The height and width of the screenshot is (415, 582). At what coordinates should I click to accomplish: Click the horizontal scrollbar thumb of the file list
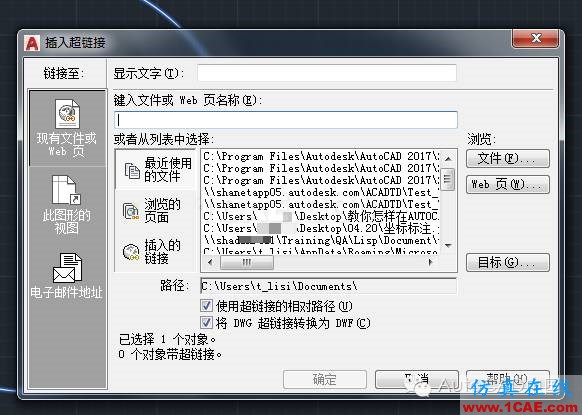[247, 262]
